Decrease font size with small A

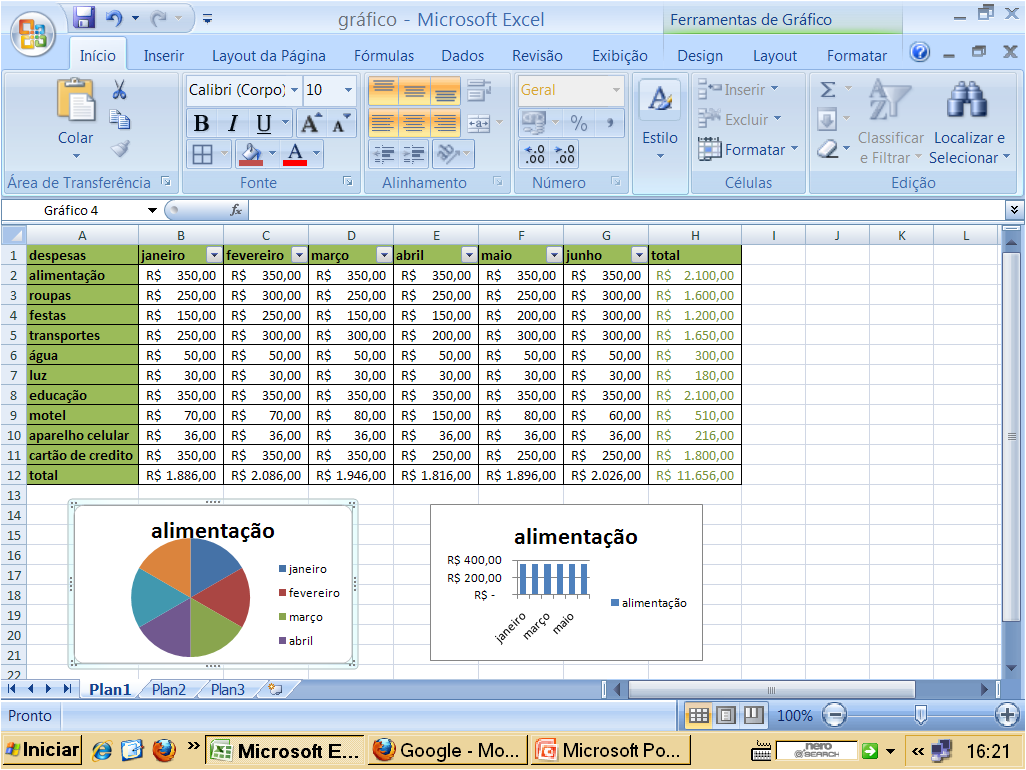pos(341,123)
